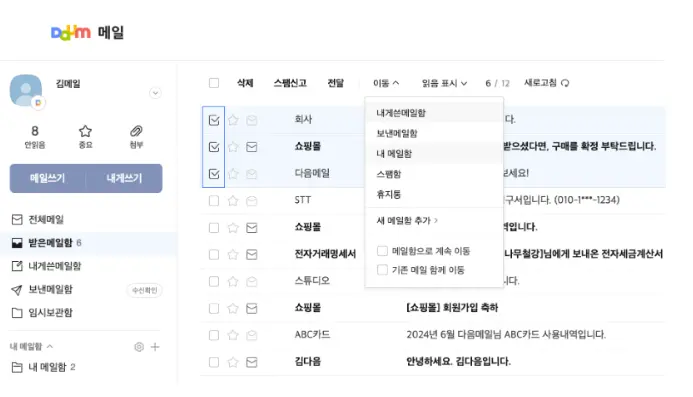The height and width of the screenshot is (397, 693).
Task: Uncheck the 다음메일 row checkbox
Action: (x=214, y=174)
